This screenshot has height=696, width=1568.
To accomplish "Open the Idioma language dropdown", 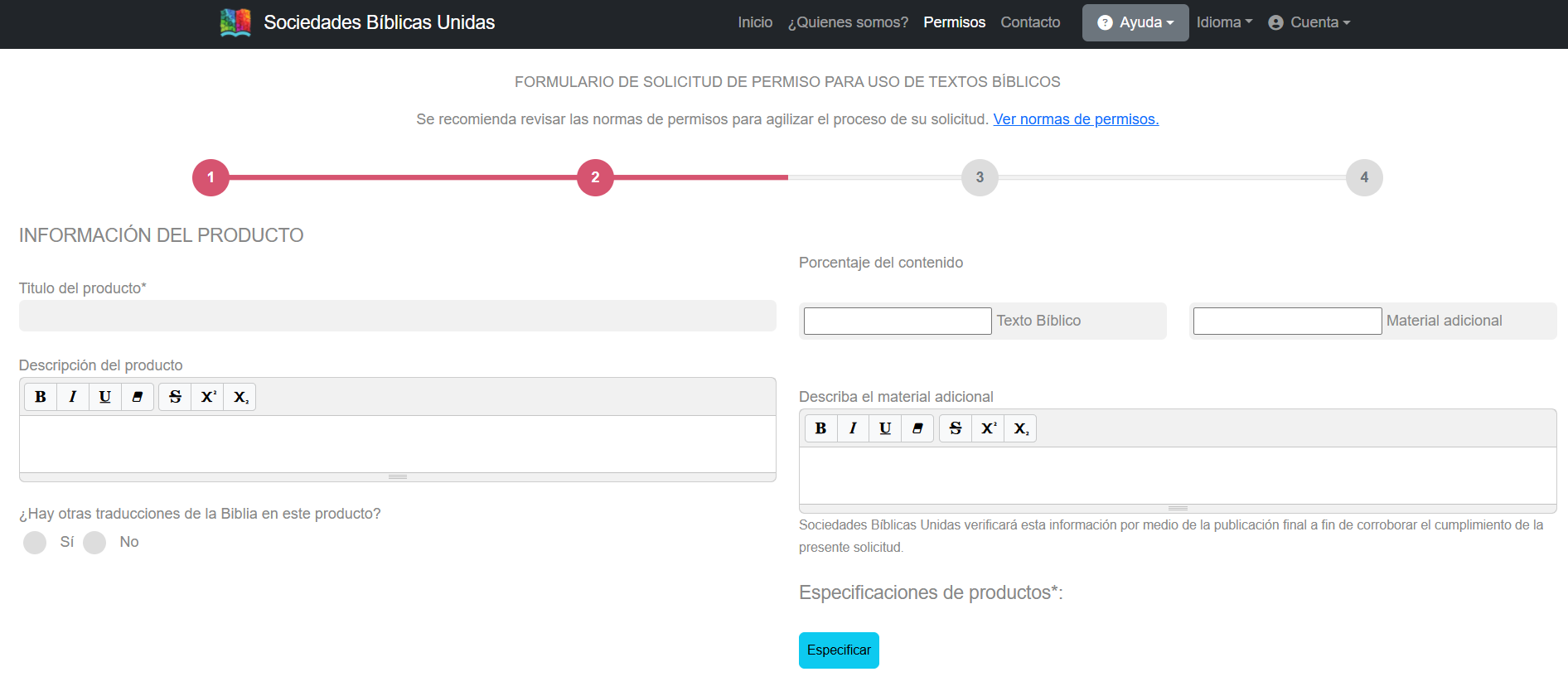I will [1224, 22].
